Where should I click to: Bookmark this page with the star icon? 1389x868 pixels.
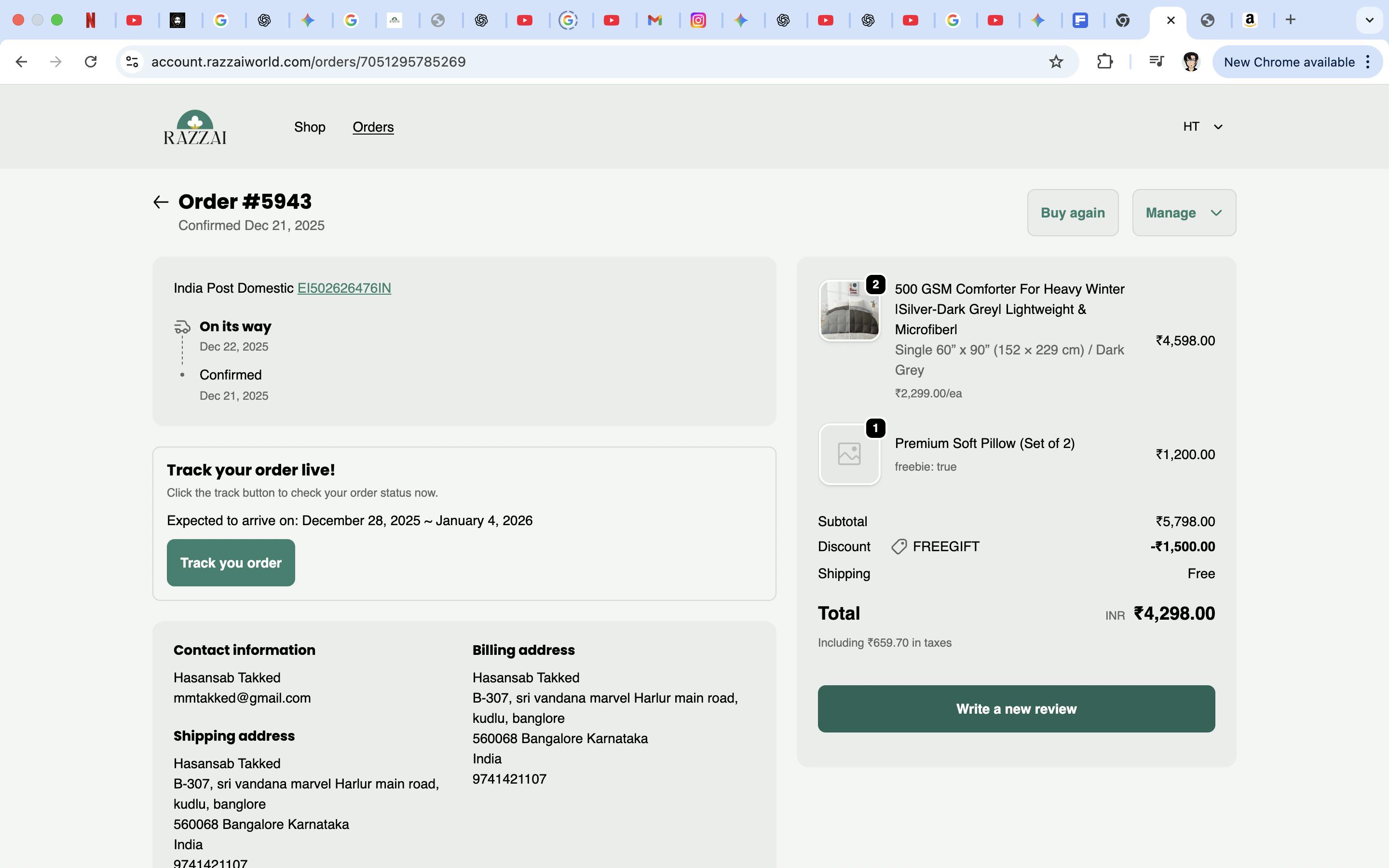[1056, 62]
